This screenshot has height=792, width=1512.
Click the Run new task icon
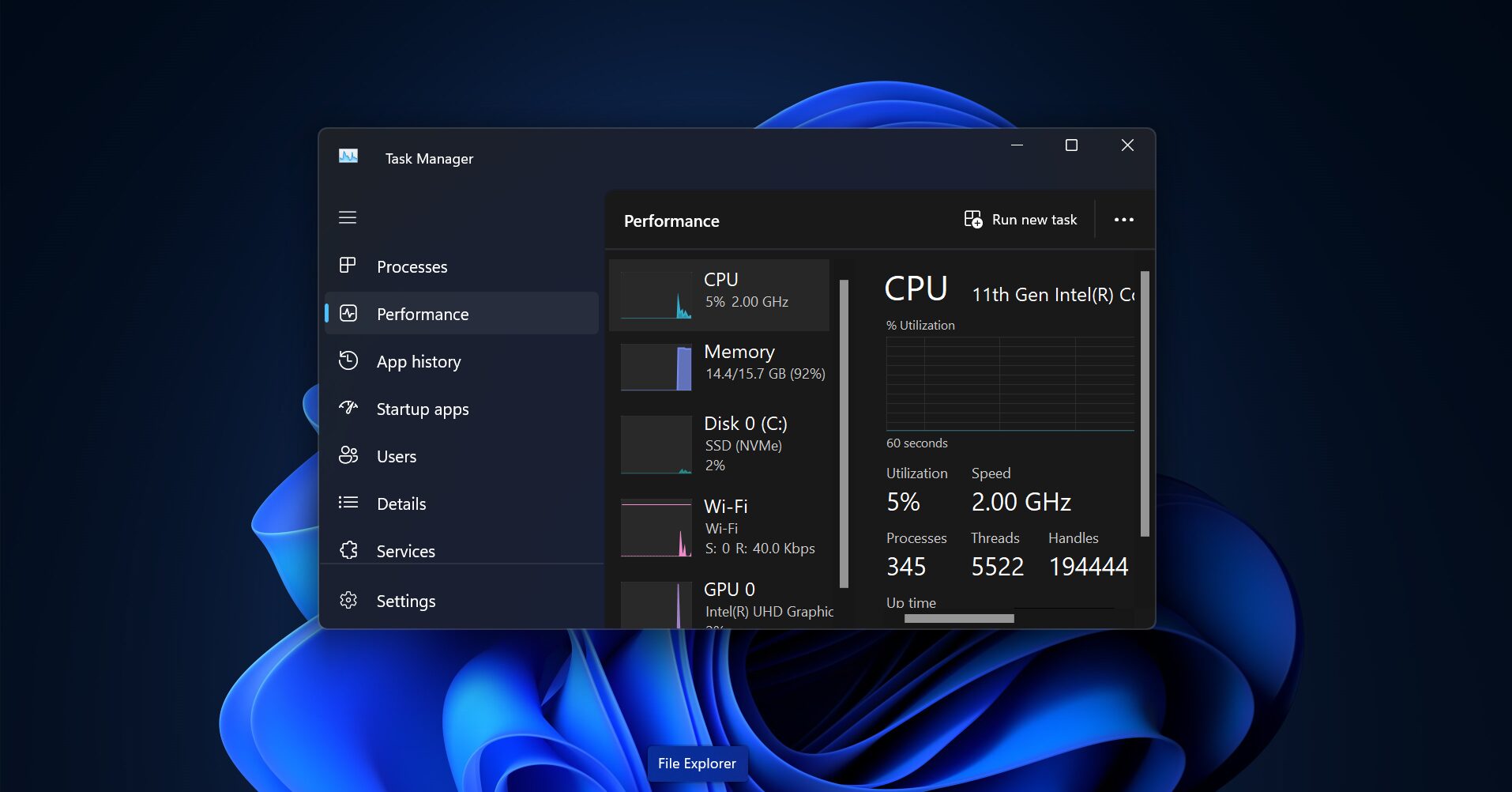coord(973,219)
